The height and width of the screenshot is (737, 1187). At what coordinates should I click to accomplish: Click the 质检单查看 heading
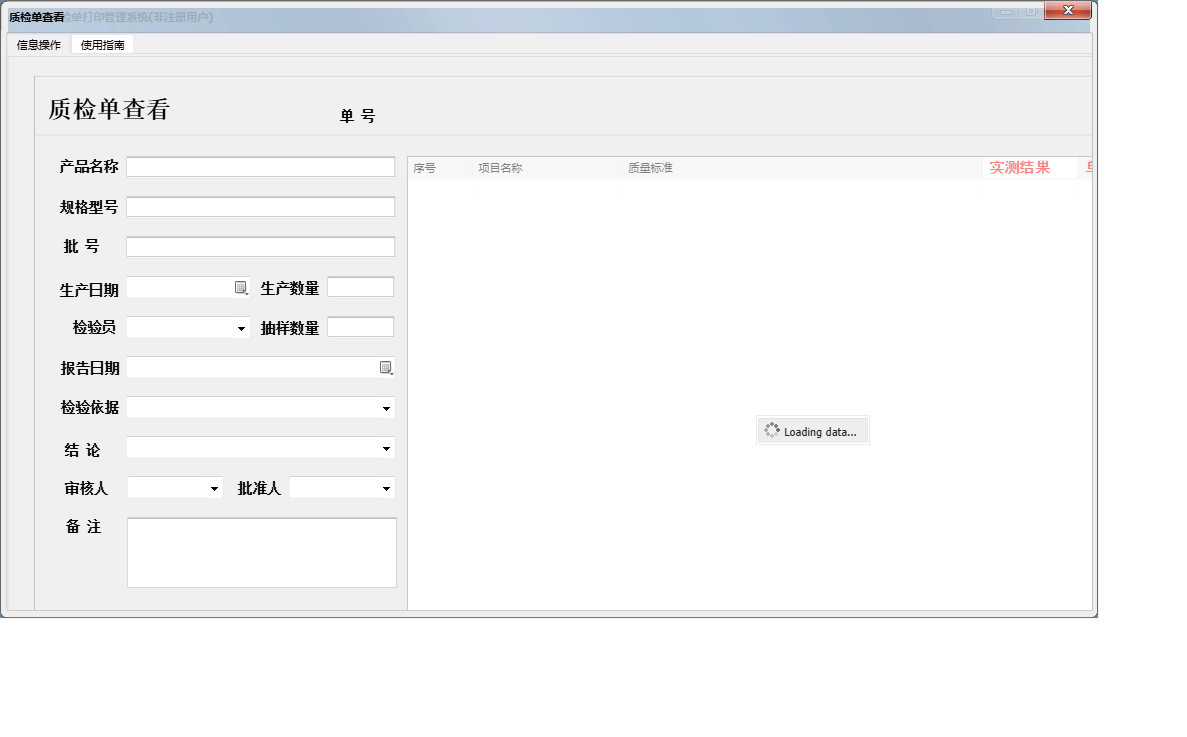109,110
